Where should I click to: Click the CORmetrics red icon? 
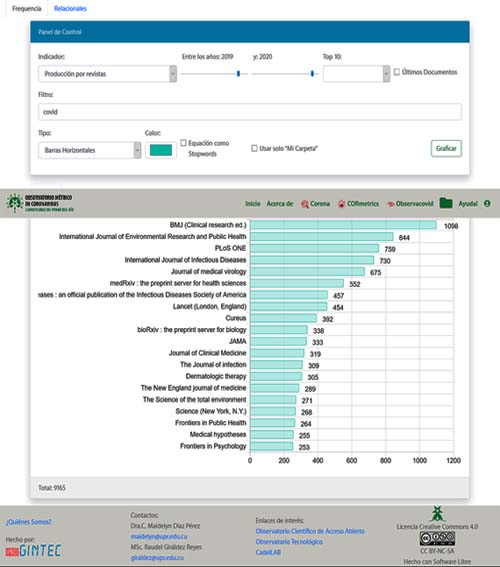point(341,204)
